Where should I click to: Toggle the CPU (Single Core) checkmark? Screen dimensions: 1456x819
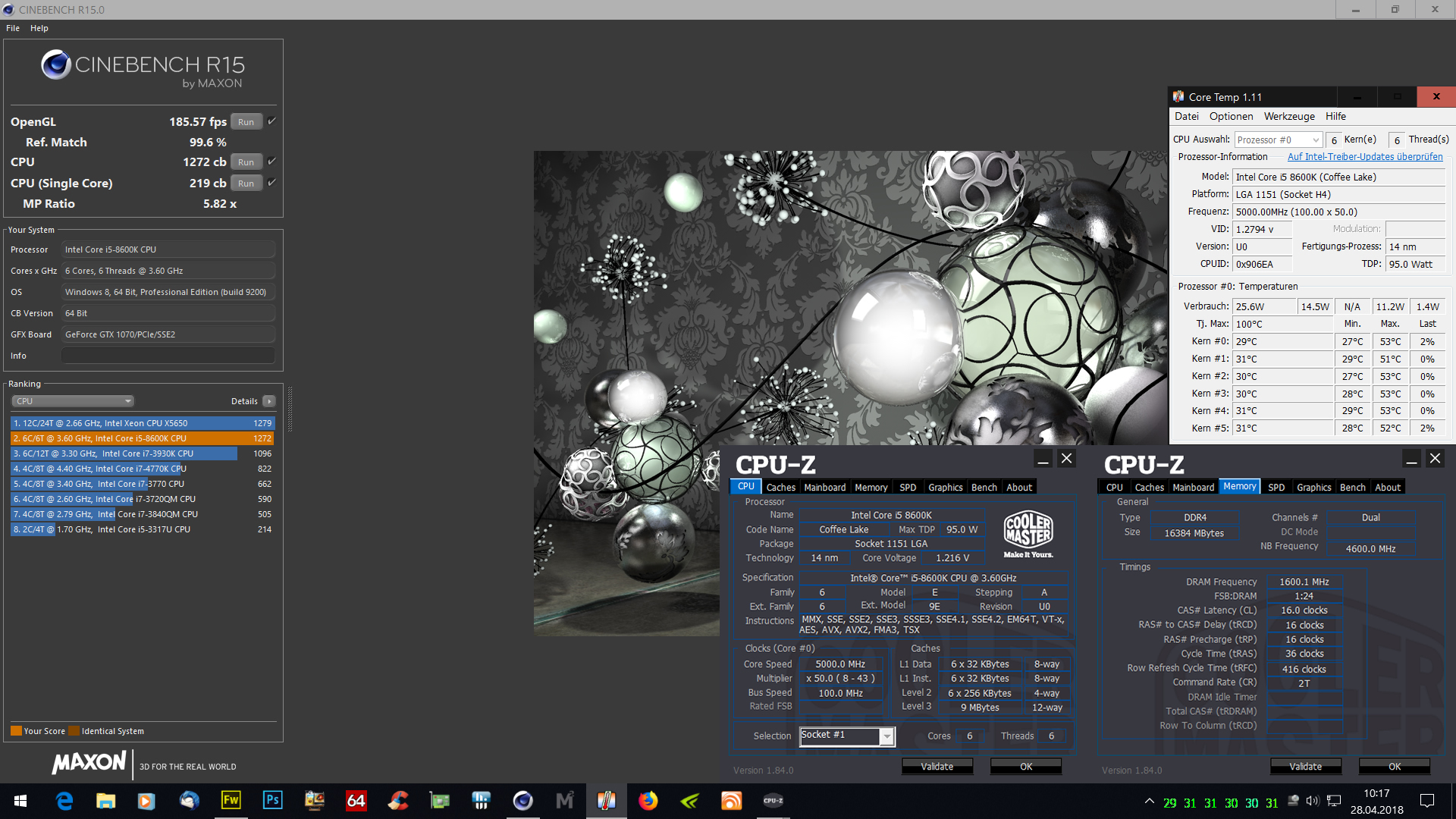[x=272, y=183]
